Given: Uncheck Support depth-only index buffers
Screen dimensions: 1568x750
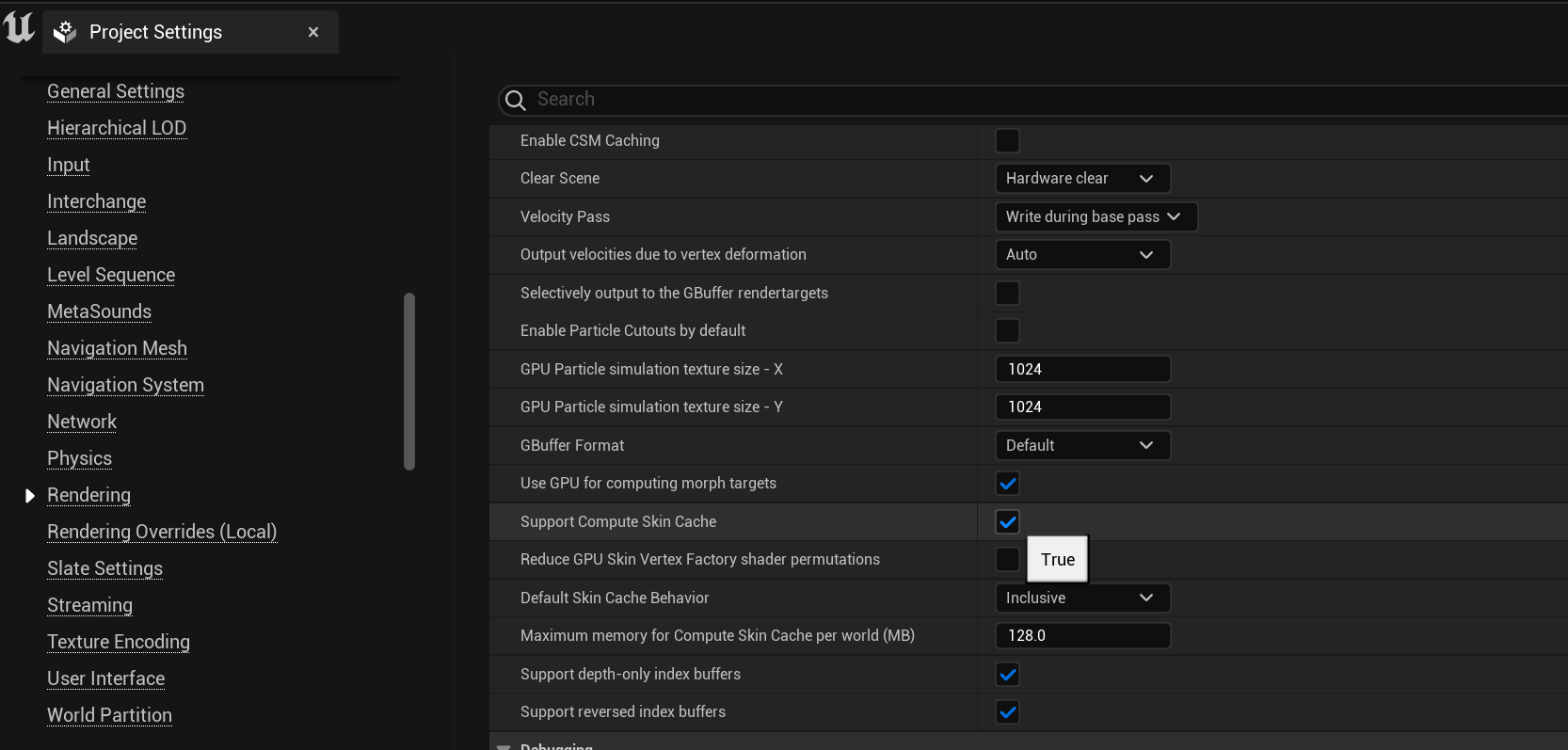Looking at the screenshot, I should (1007, 674).
